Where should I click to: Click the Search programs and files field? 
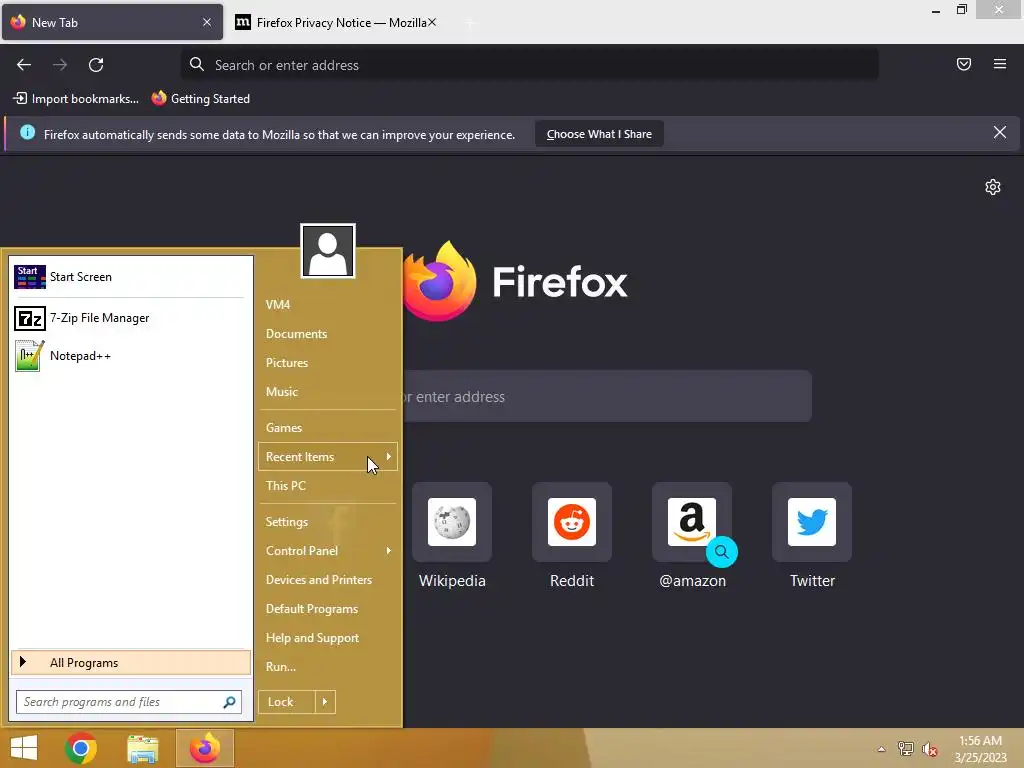(129, 702)
